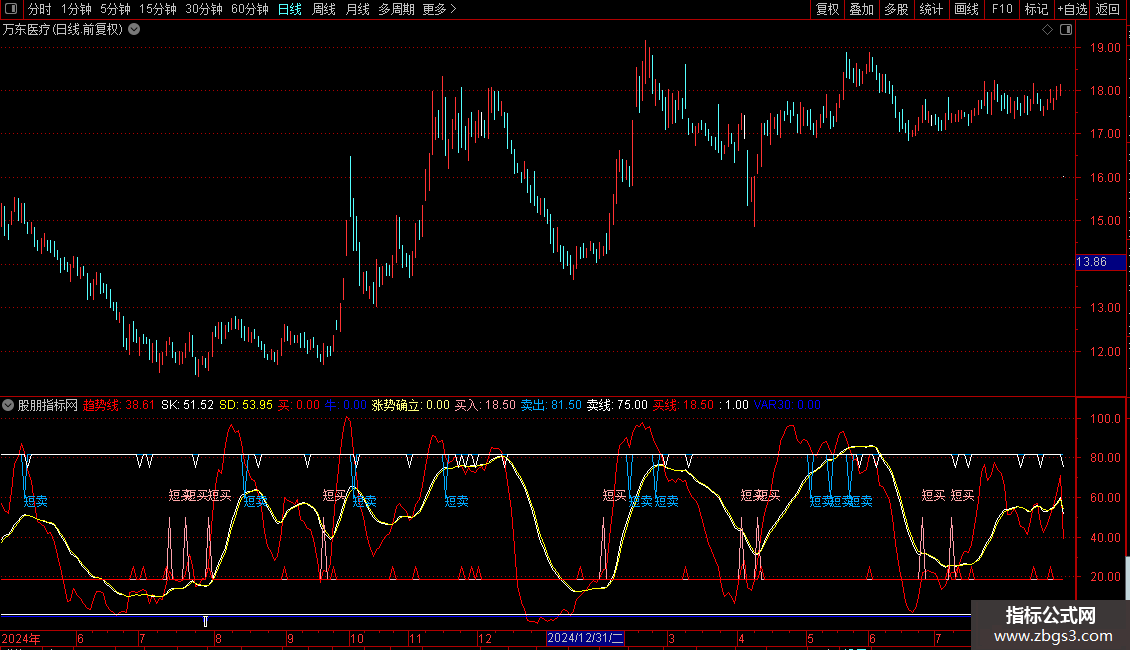Viewport: 1130px width, 650px height.
Task: Toggle the left side panel icon
Action: coord(11,9)
